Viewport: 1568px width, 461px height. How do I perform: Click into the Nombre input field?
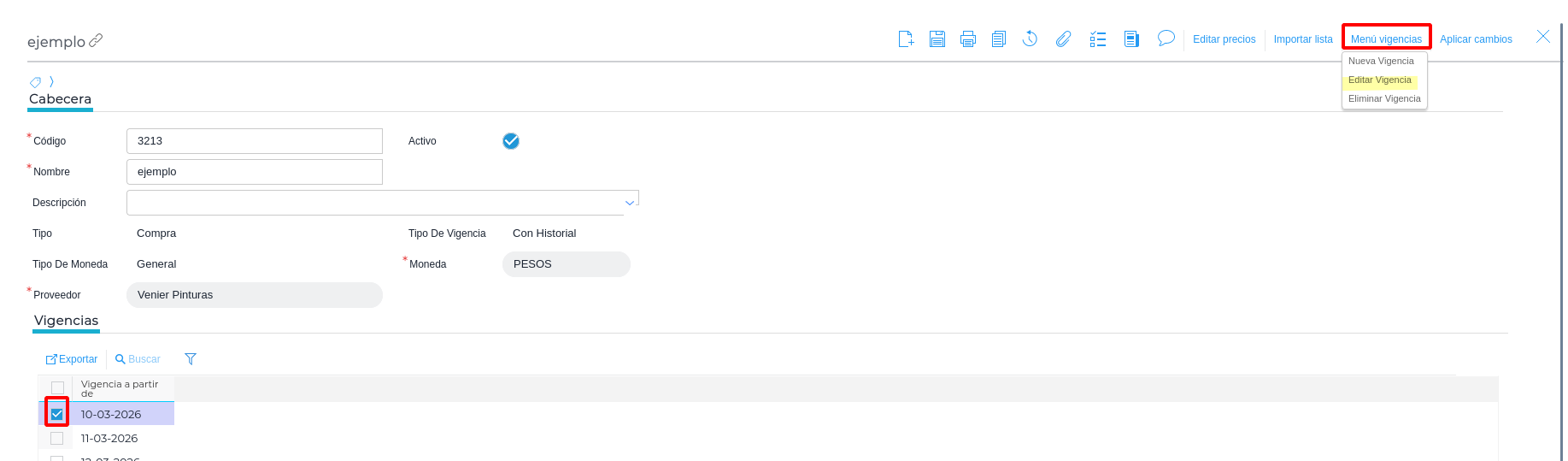click(255, 172)
